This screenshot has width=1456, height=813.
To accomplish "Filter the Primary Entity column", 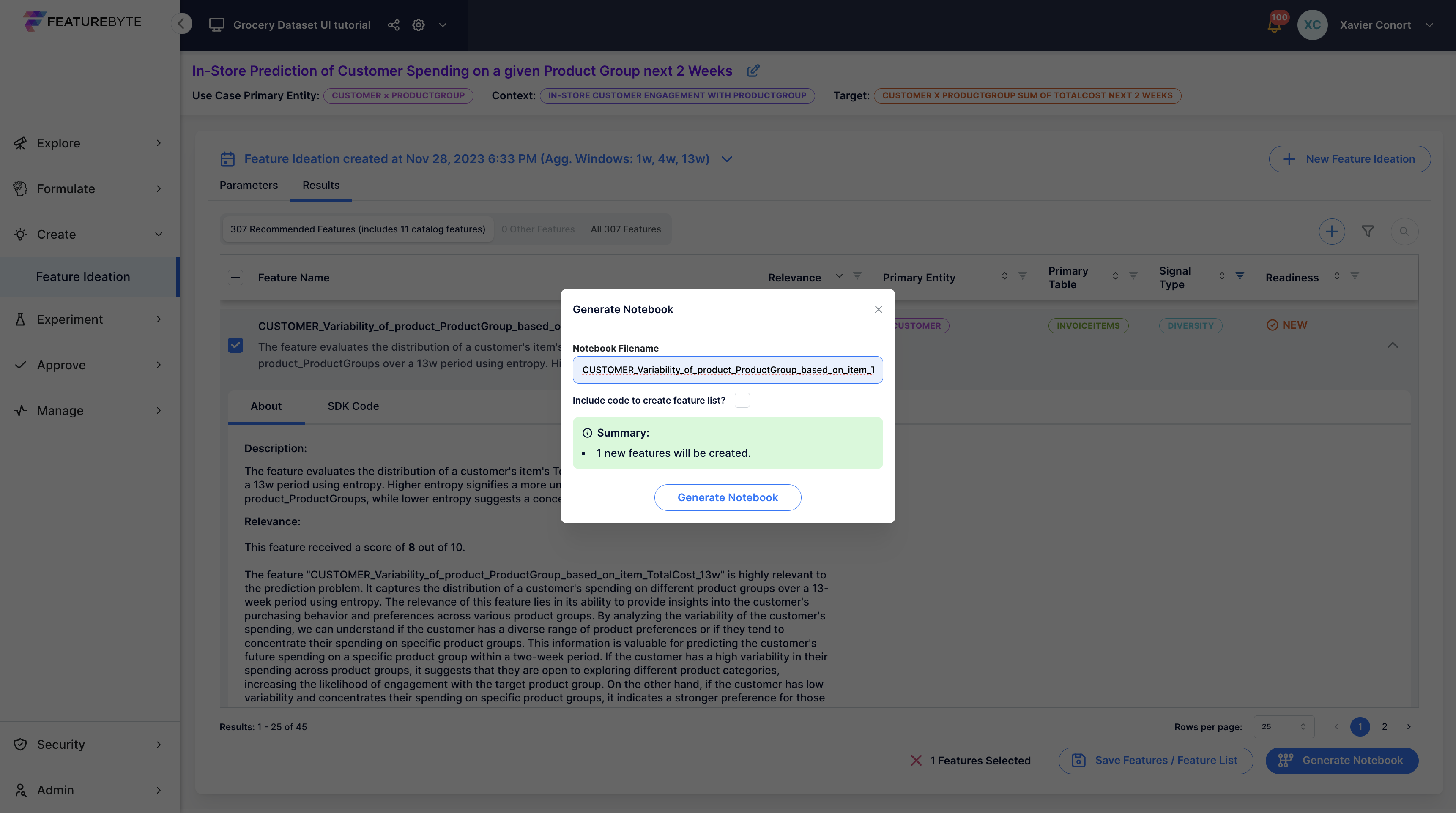I will (x=1023, y=276).
